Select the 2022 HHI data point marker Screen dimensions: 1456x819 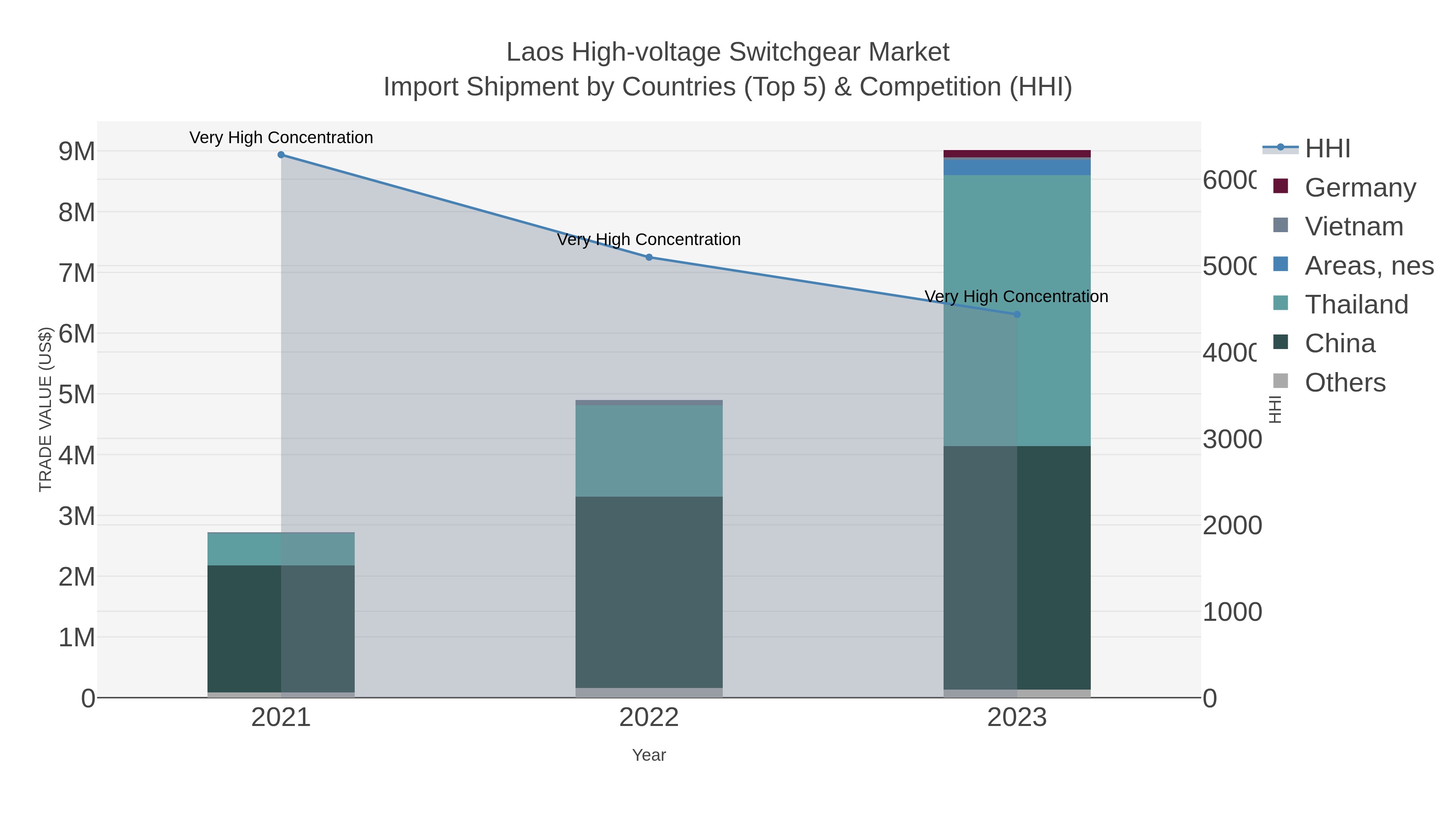click(649, 257)
